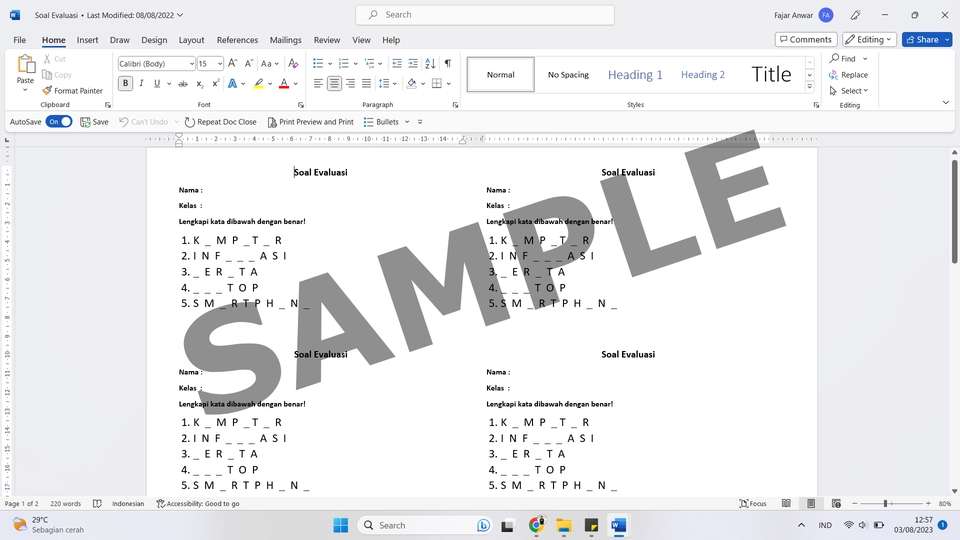Align text to the right

click(x=350, y=84)
